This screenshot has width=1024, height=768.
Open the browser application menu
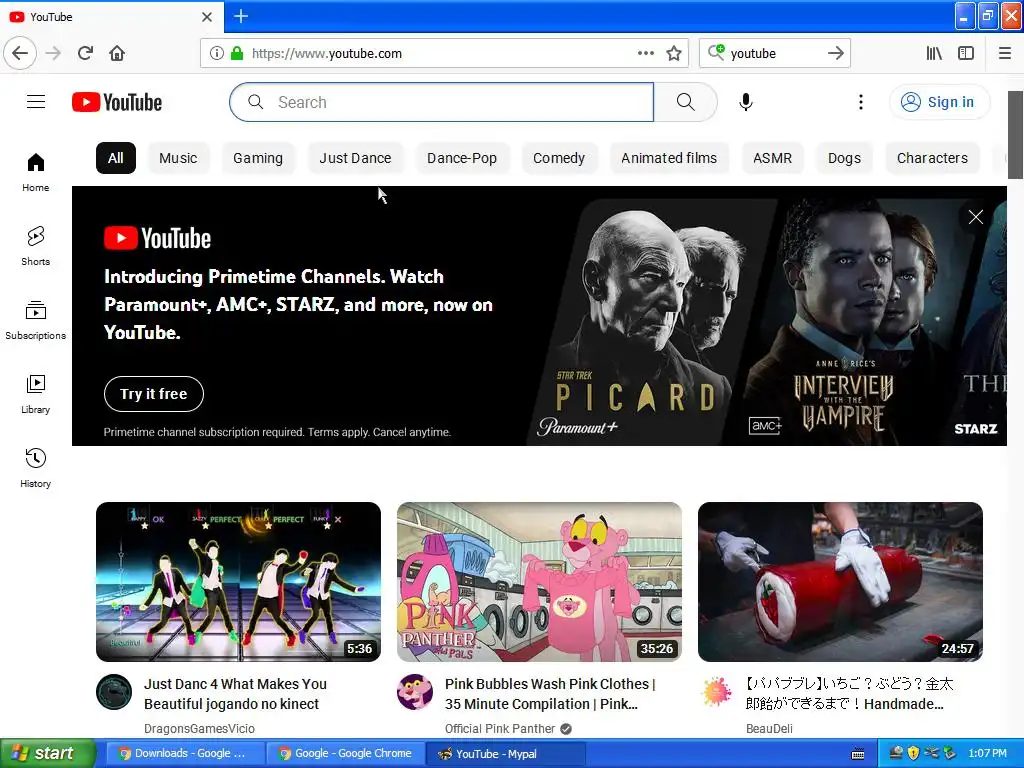(x=1005, y=53)
